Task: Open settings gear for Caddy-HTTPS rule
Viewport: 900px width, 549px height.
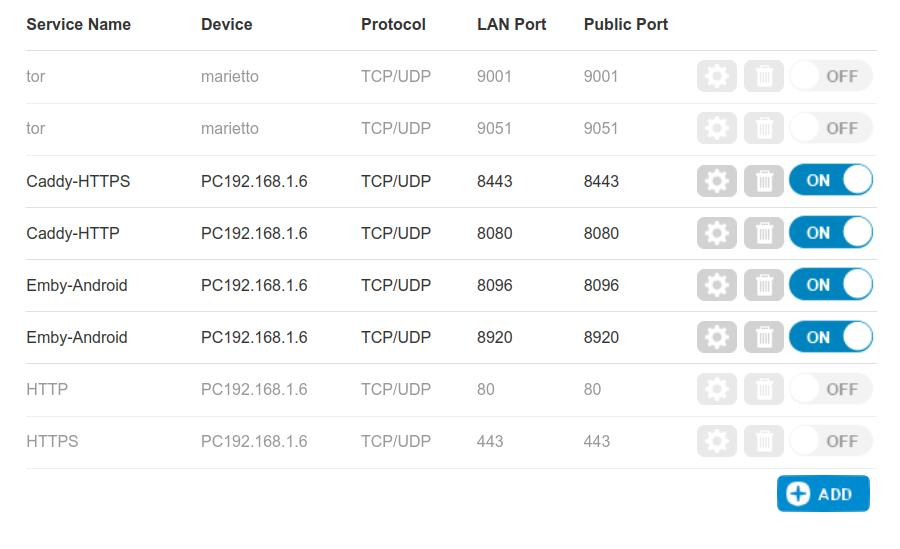Action: click(x=716, y=181)
